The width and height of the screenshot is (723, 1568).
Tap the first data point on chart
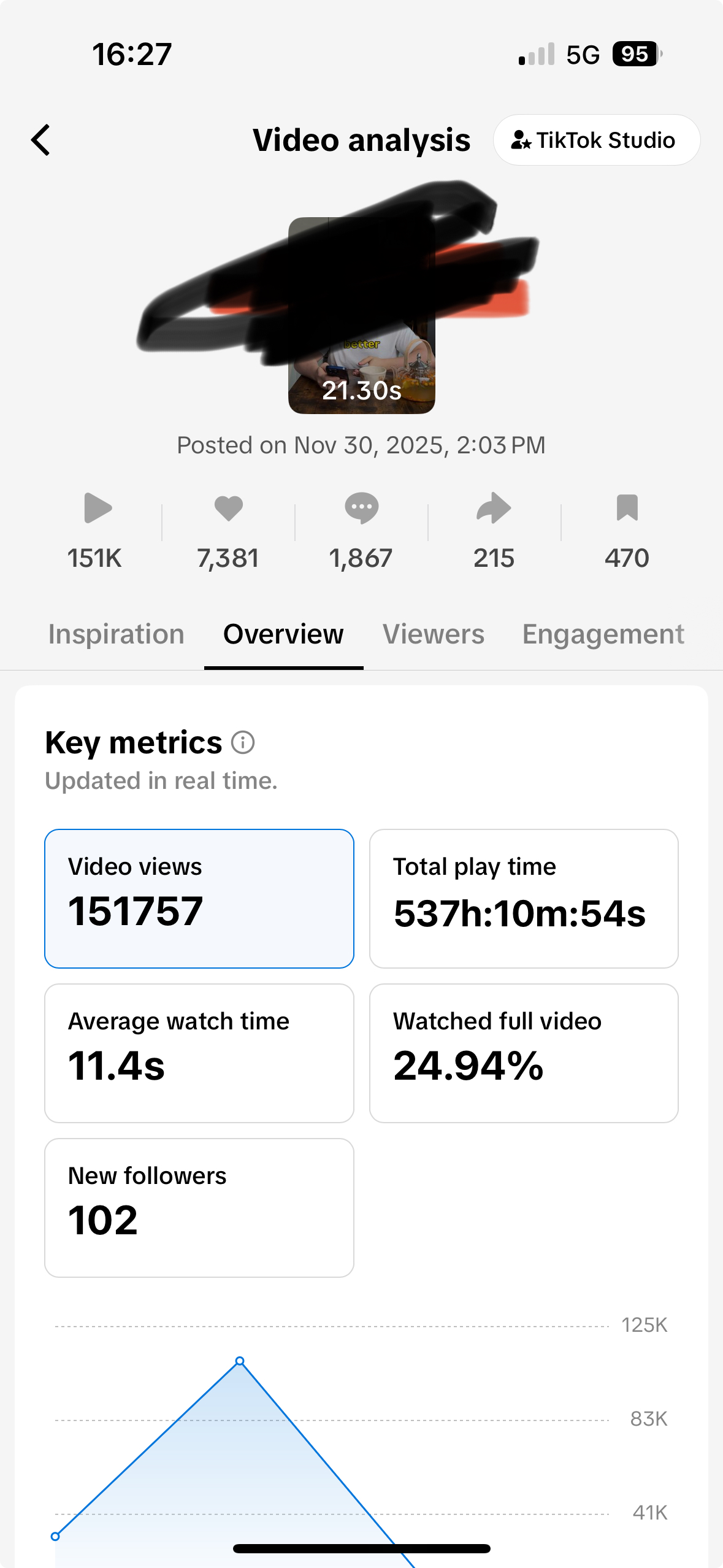pyautogui.click(x=55, y=1536)
